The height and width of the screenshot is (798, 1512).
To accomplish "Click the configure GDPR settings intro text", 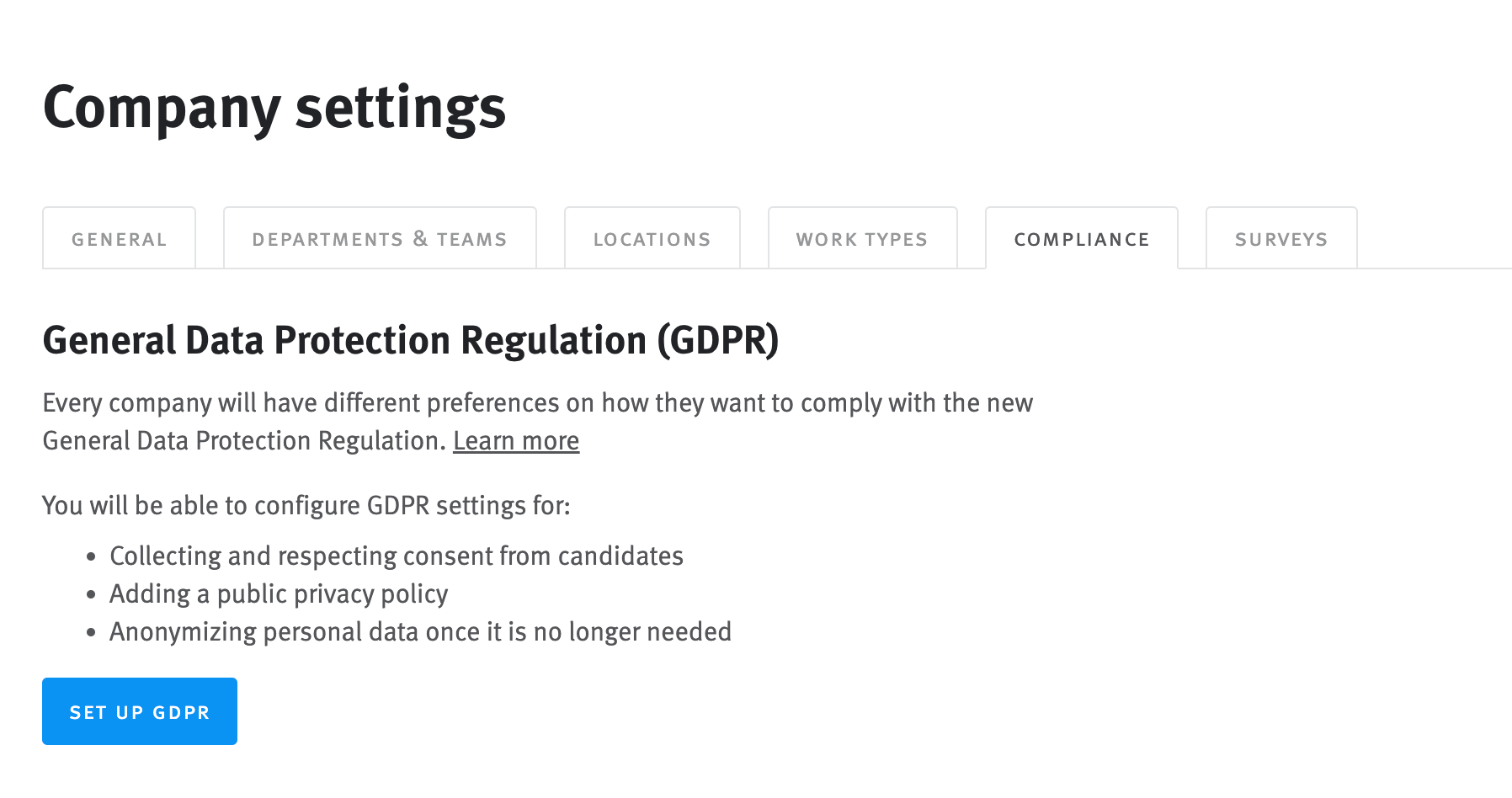I will pyautogui.click(x=306, y=505).
